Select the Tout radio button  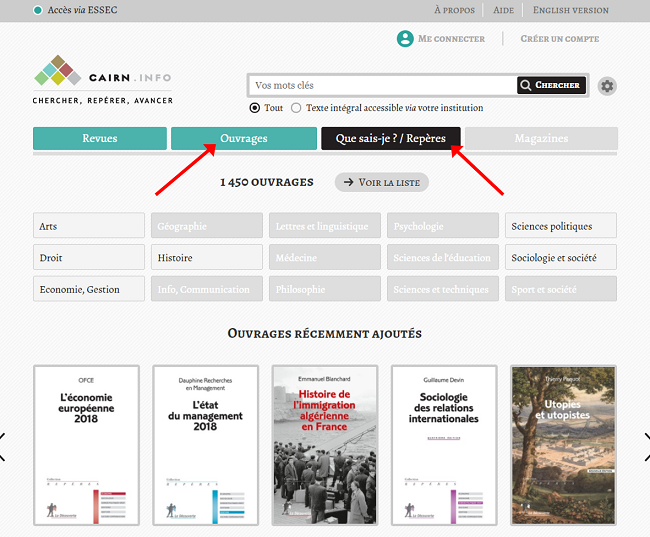click(255, 108)
